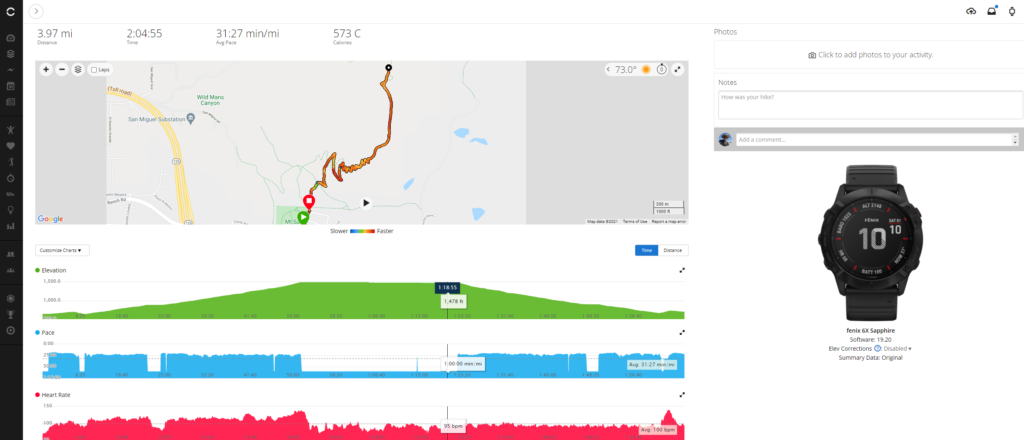The width and height of the screenshot is (1024, 440).
Task: Open heart health stats icon in sidebar
Action: click(10, 145)
